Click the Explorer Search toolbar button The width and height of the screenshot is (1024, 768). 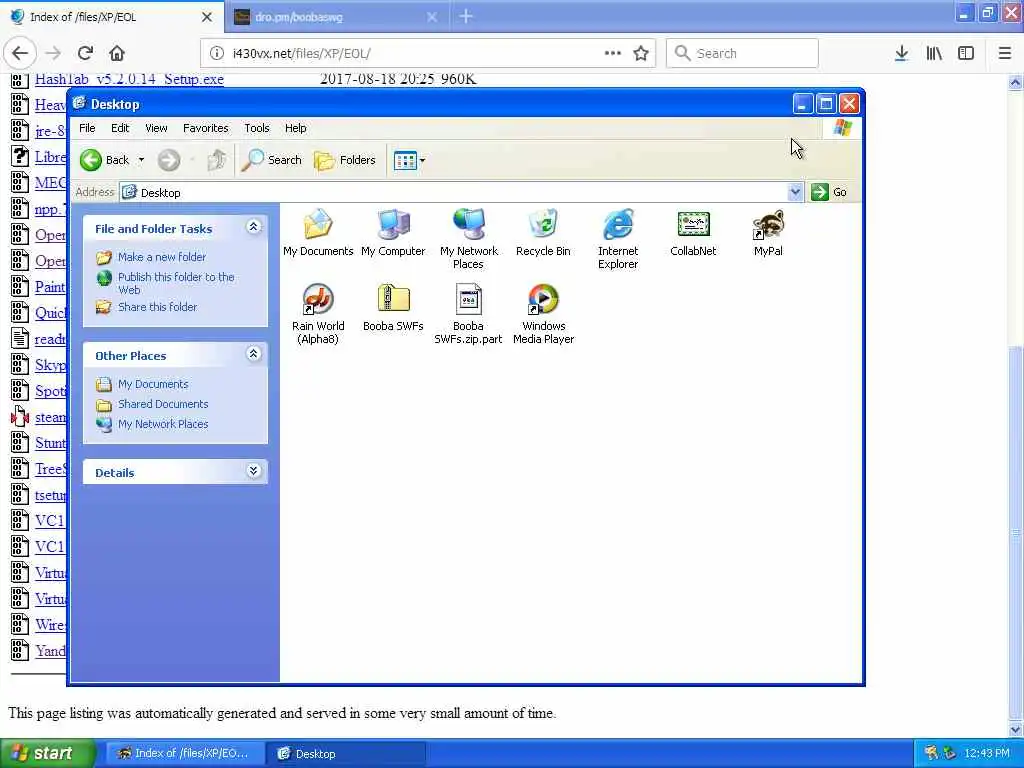272,160
